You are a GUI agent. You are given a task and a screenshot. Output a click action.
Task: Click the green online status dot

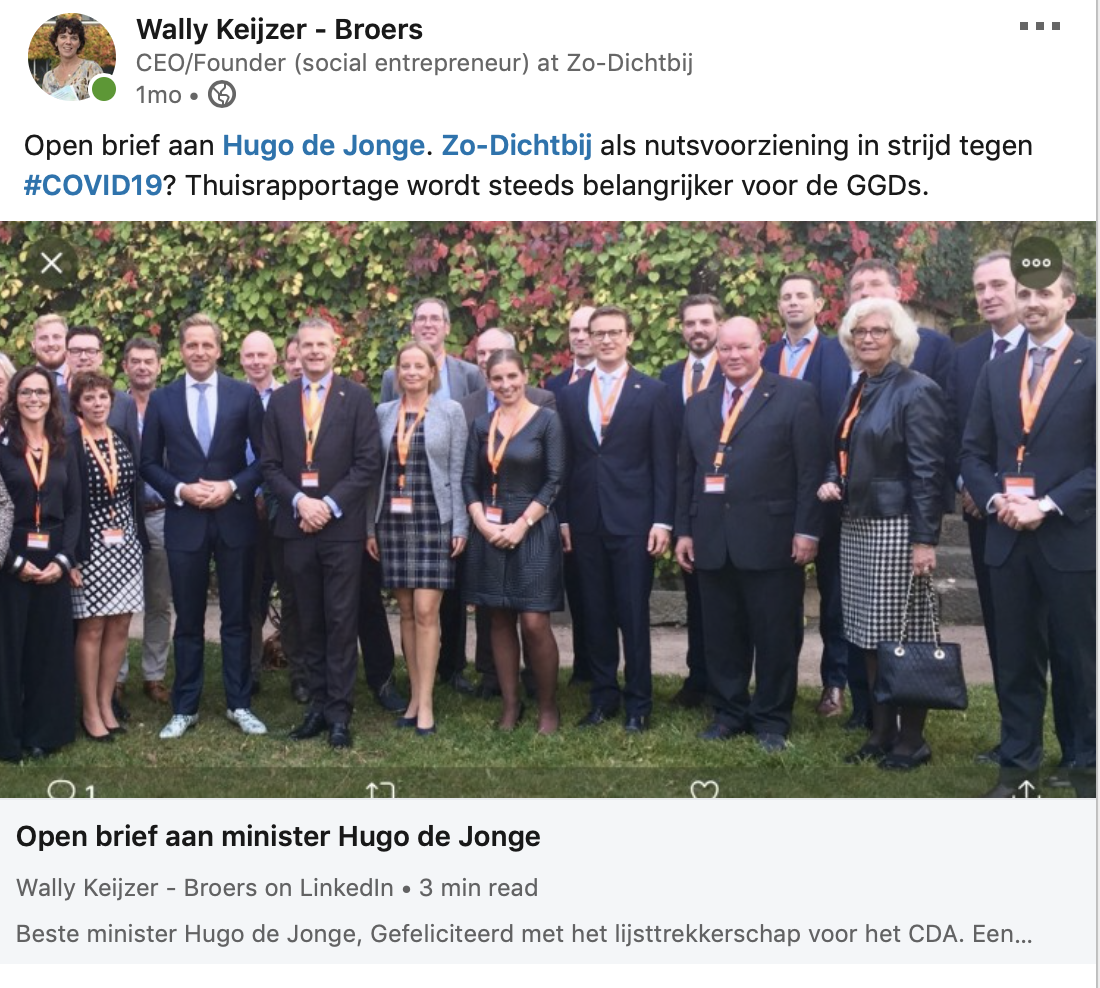click(104, 89)
